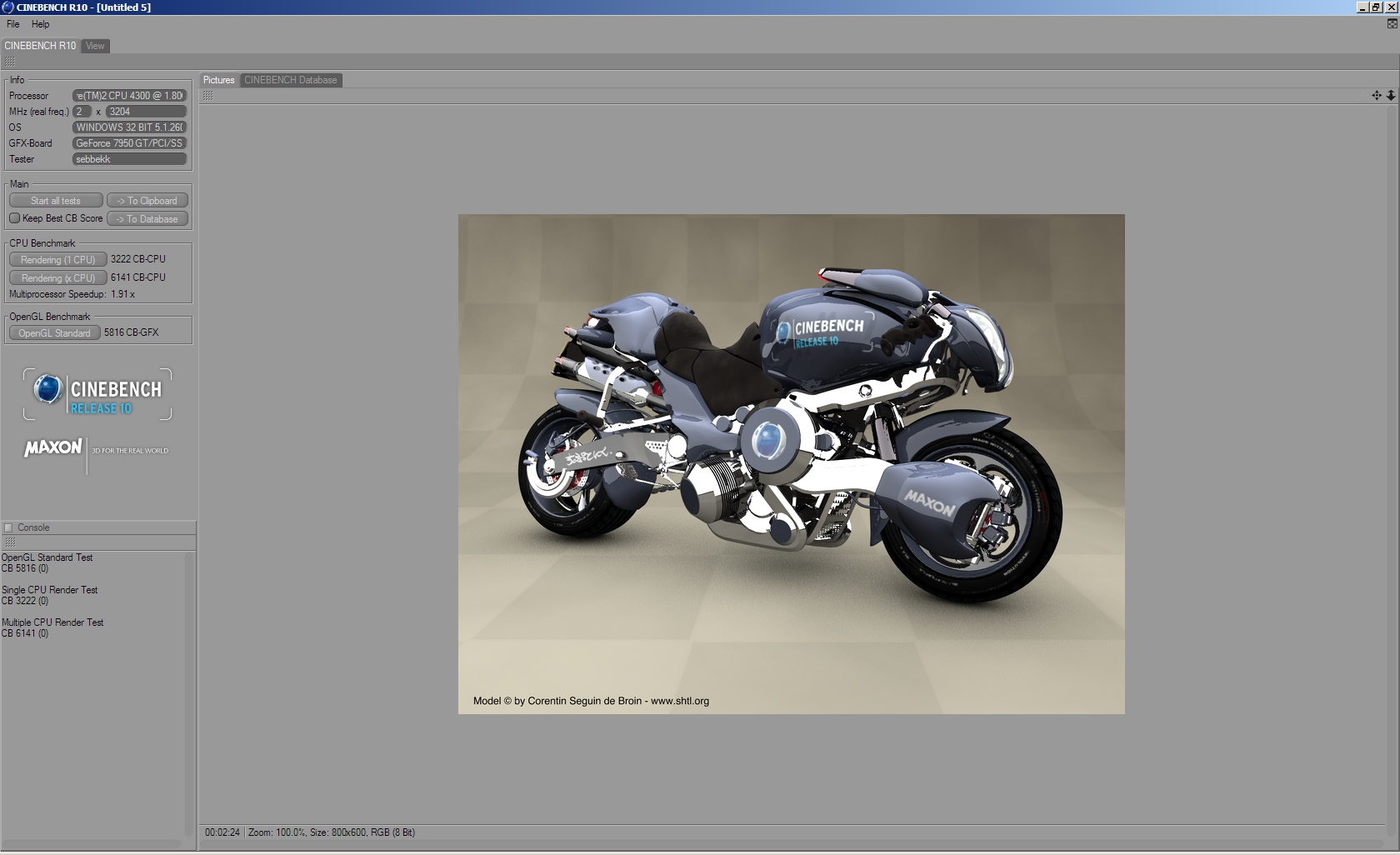Click console line 'OpenGL Standard Test'
Image resolution: width=1400 pixels, height=855 pixels.
click(47, 557)
